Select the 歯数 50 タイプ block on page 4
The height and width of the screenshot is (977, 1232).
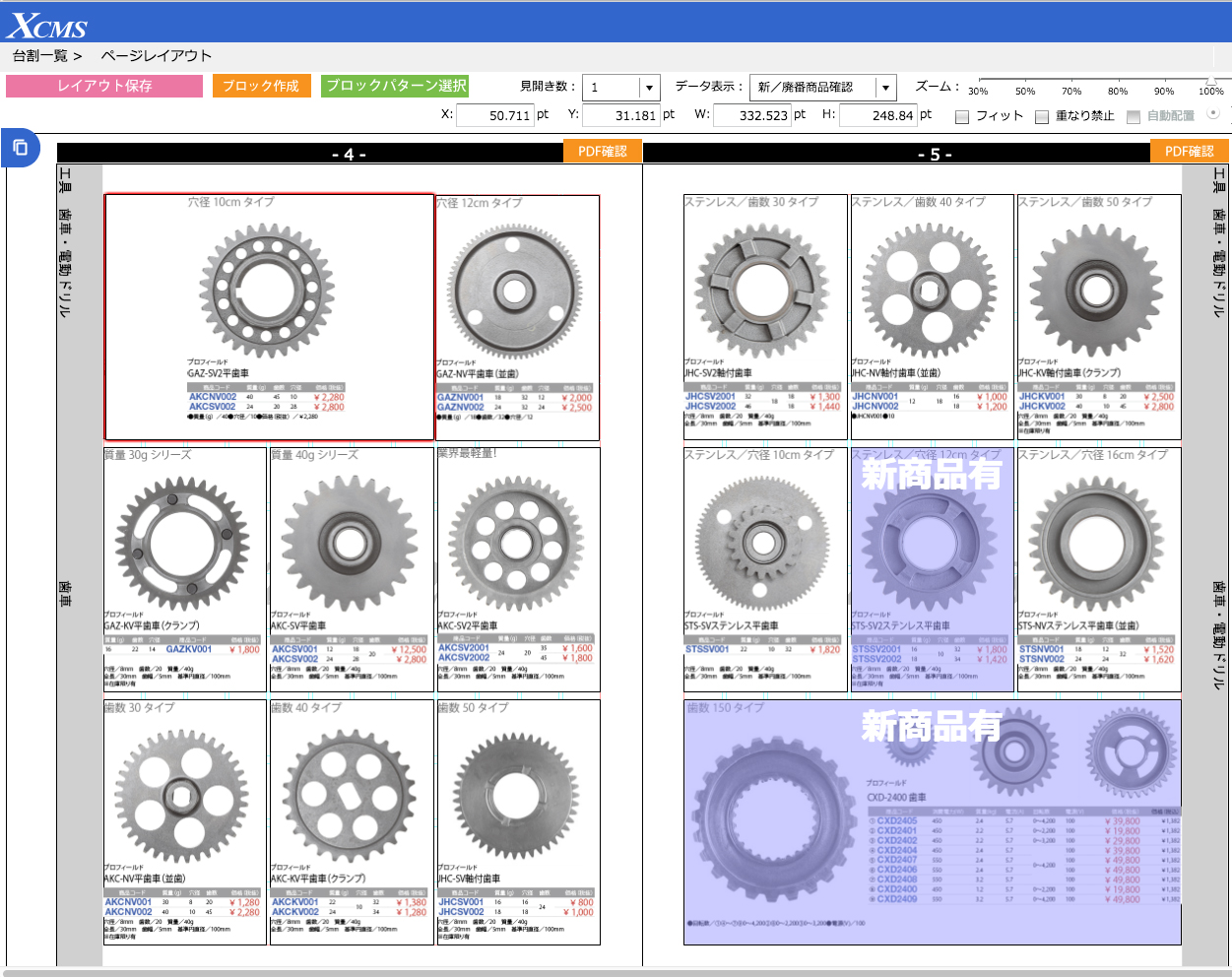click(518, 822)
